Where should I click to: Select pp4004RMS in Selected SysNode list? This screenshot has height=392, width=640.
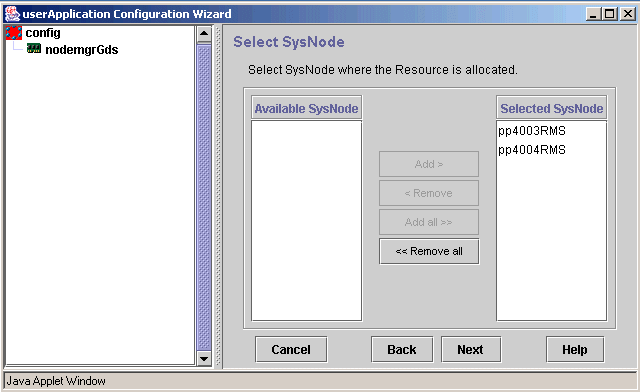(532, 150)
